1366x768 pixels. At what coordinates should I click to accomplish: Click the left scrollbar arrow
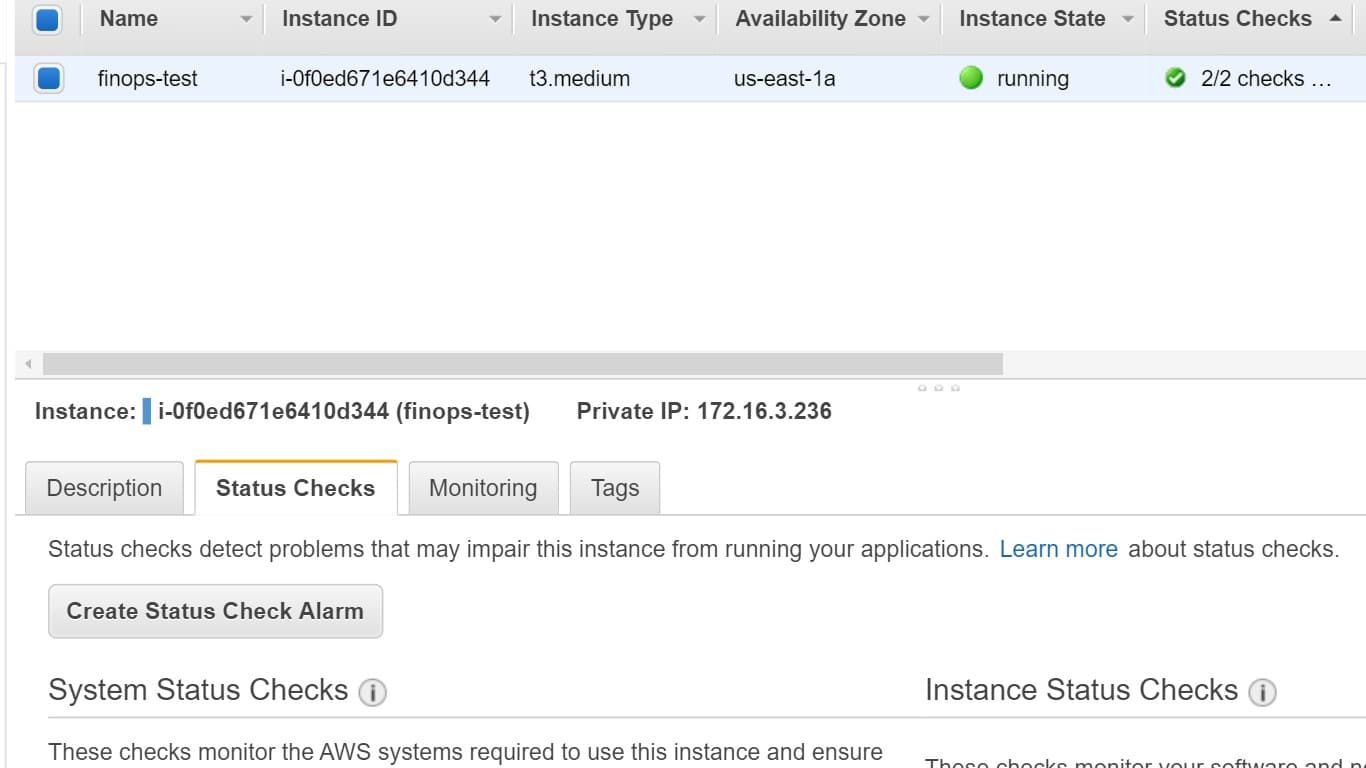[27, 364]
